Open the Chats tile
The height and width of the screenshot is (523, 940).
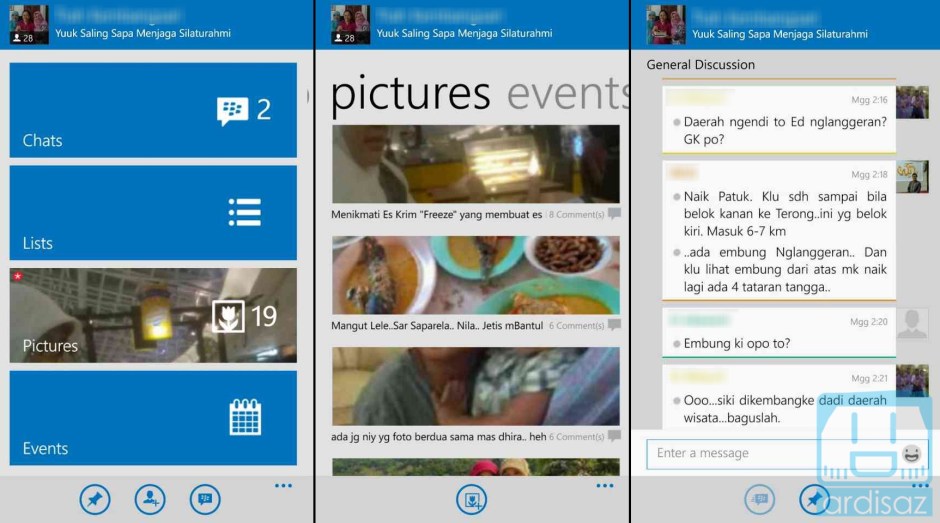point(153,110)
